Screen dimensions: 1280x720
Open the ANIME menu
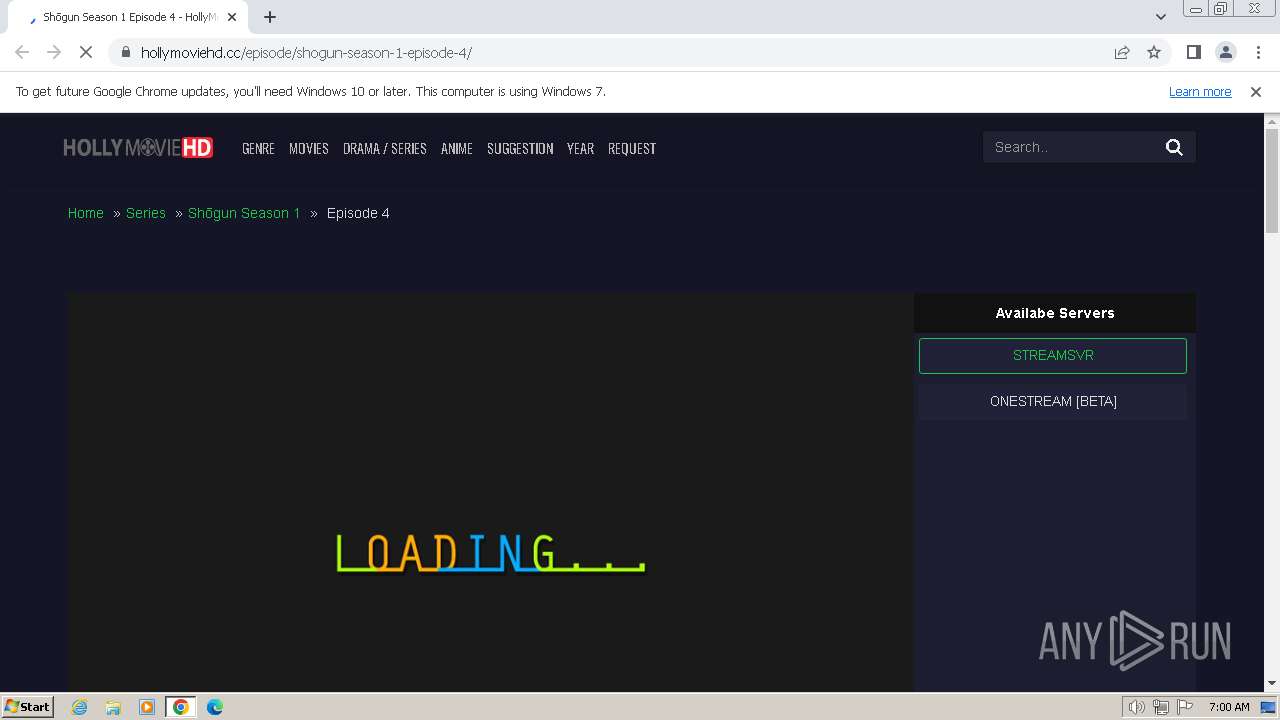click(x=456, y=148)
